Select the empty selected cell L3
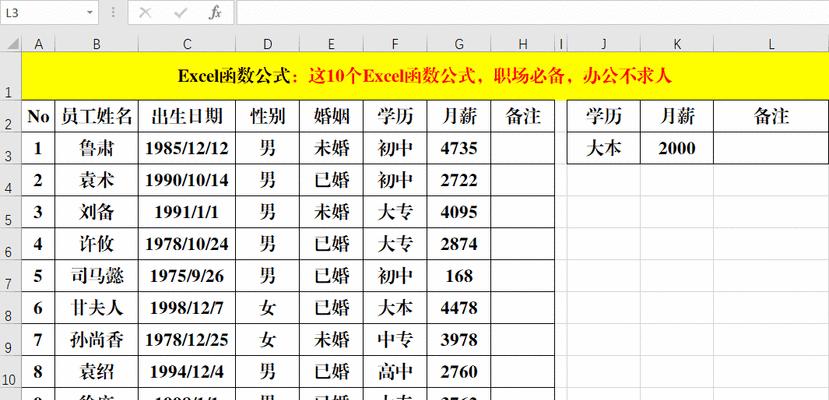 [771, 148]
